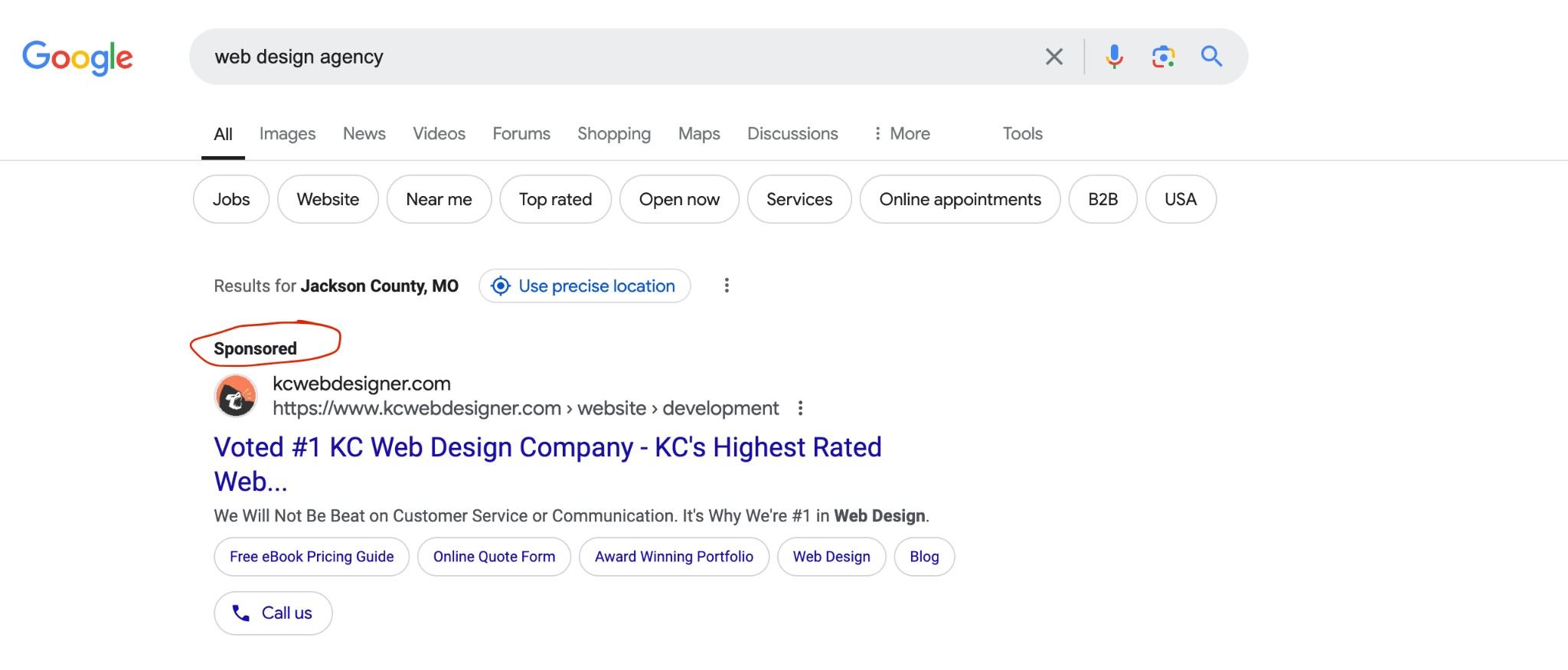
Task: Select Online appointments chip
Action: click(960, 199)
